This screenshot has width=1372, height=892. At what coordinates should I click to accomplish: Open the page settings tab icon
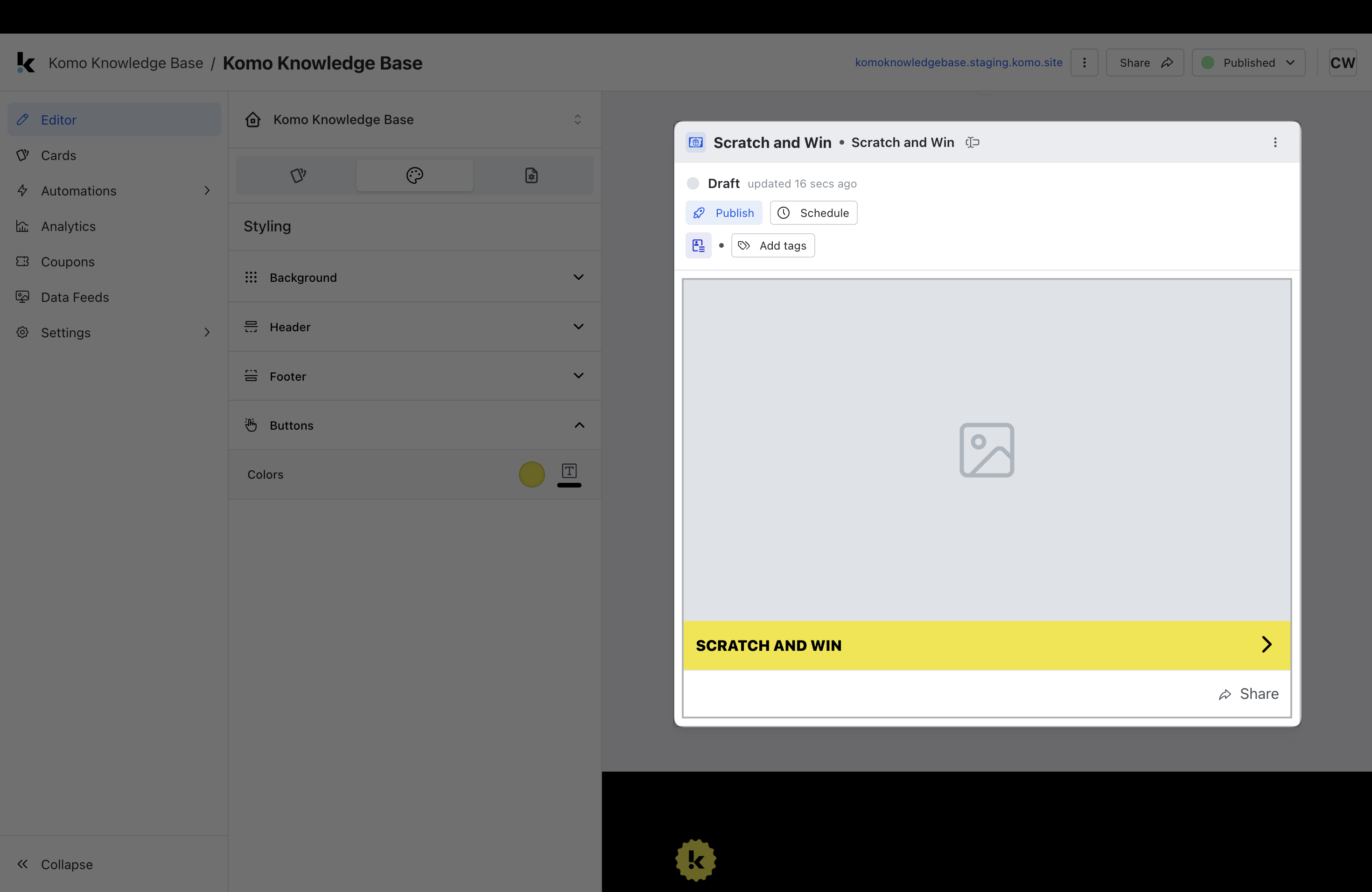click(x=532, y=175)
